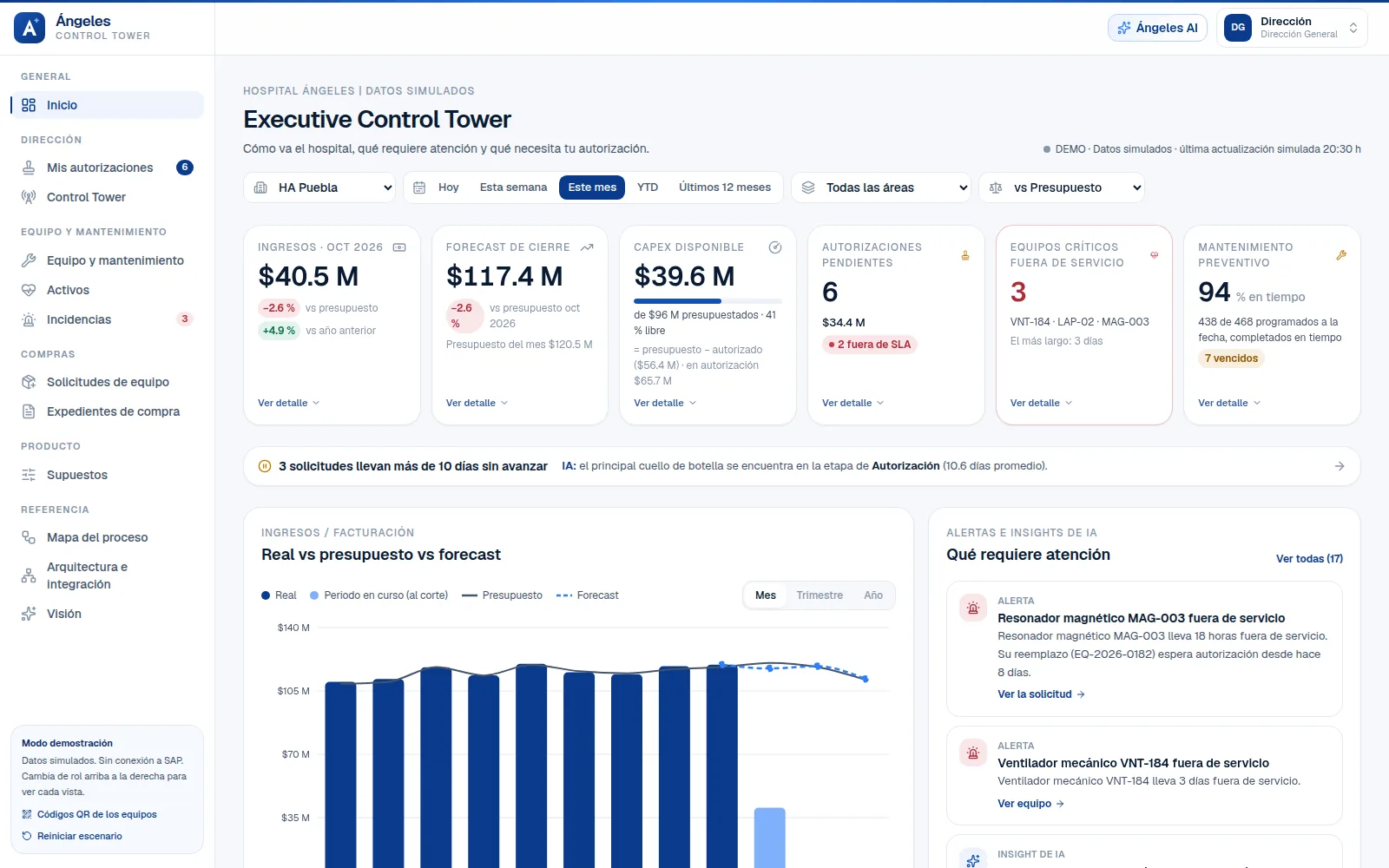Click the Códigos QR de los equipos link
1389x868 pixels.
pyautogui.click(x=89, y=814)
